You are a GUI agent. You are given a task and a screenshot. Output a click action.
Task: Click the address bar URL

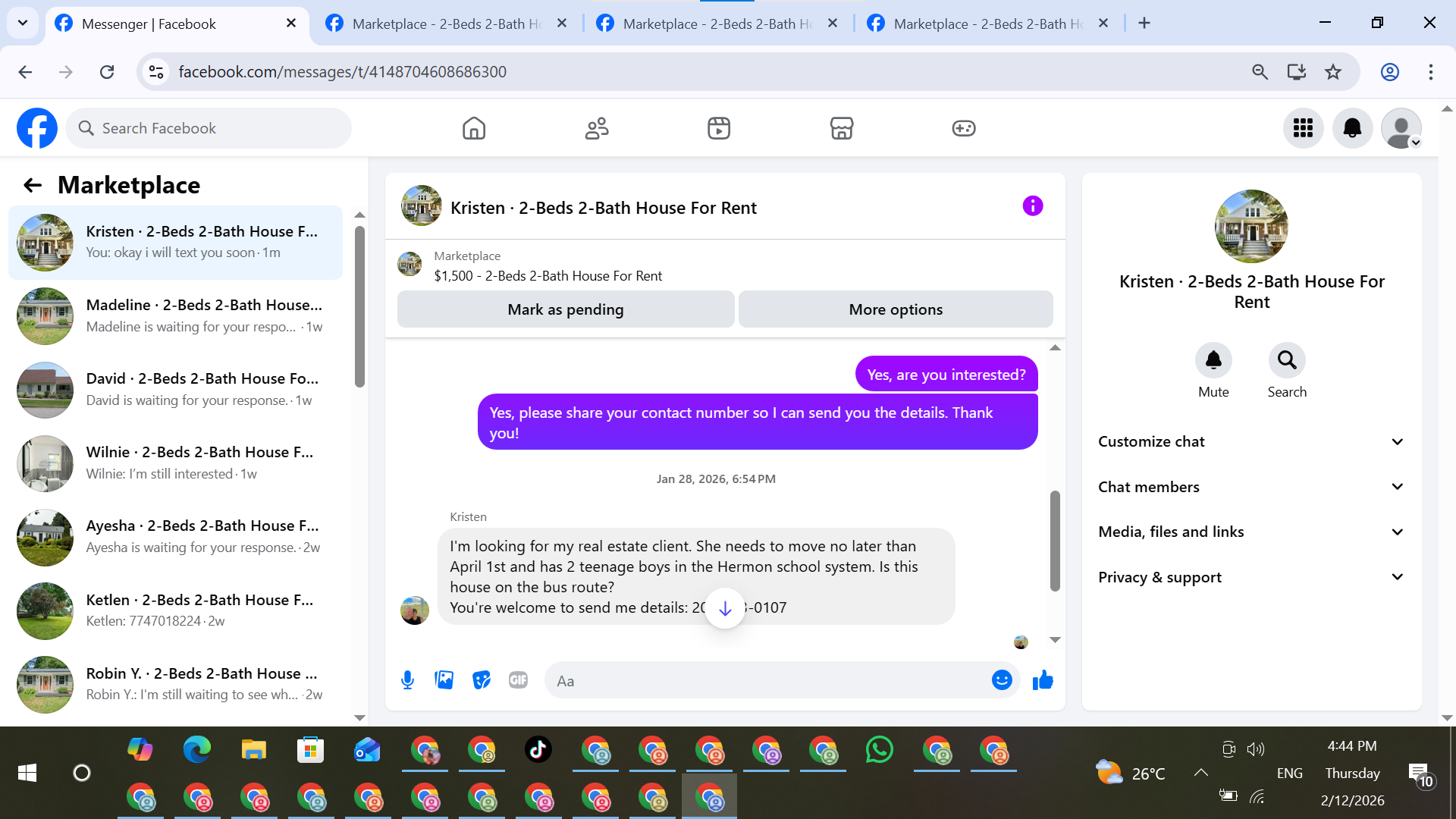[x=343, y=72]
